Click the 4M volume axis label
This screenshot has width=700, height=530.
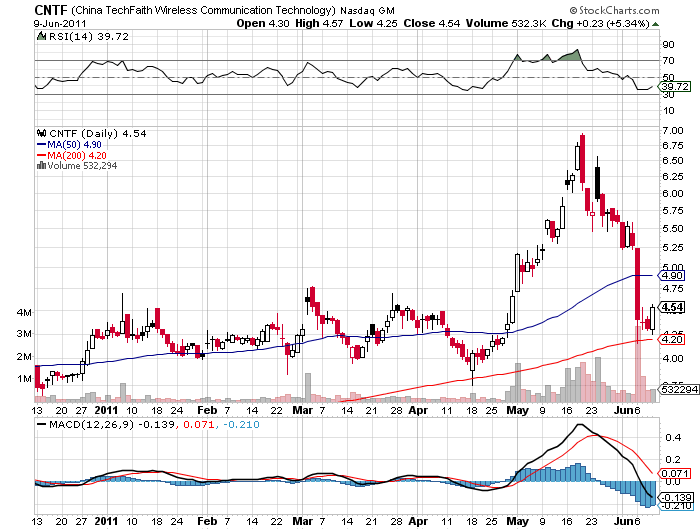click(x=24, y=312)
